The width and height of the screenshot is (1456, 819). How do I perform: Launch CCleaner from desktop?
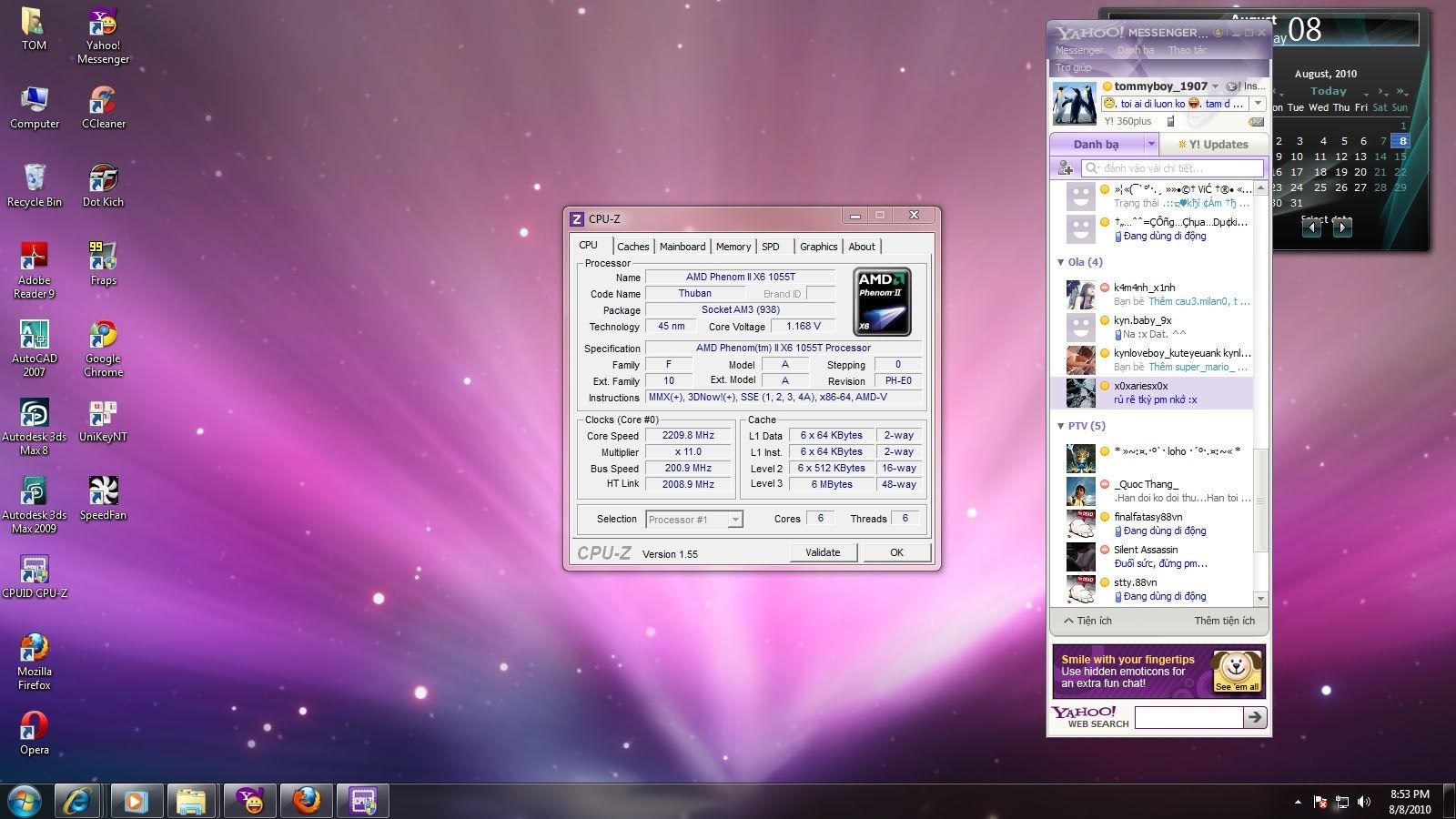104,107
